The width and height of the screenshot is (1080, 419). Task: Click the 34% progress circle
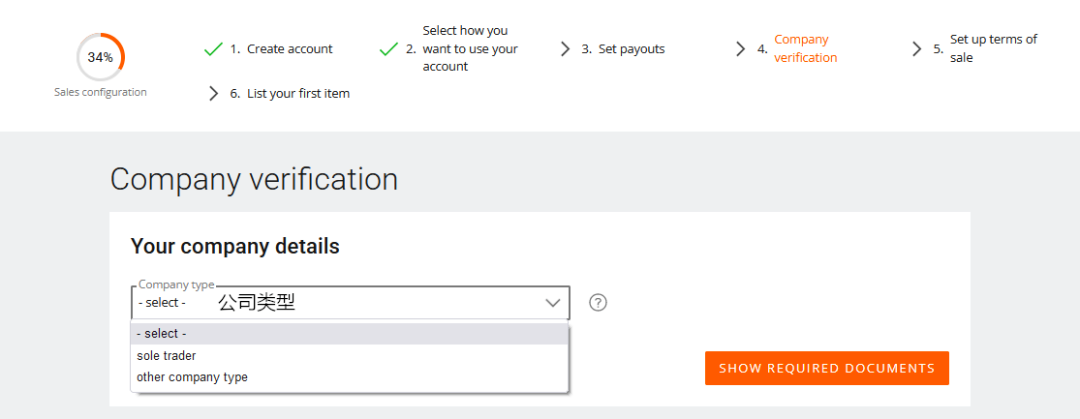point(100,57)
